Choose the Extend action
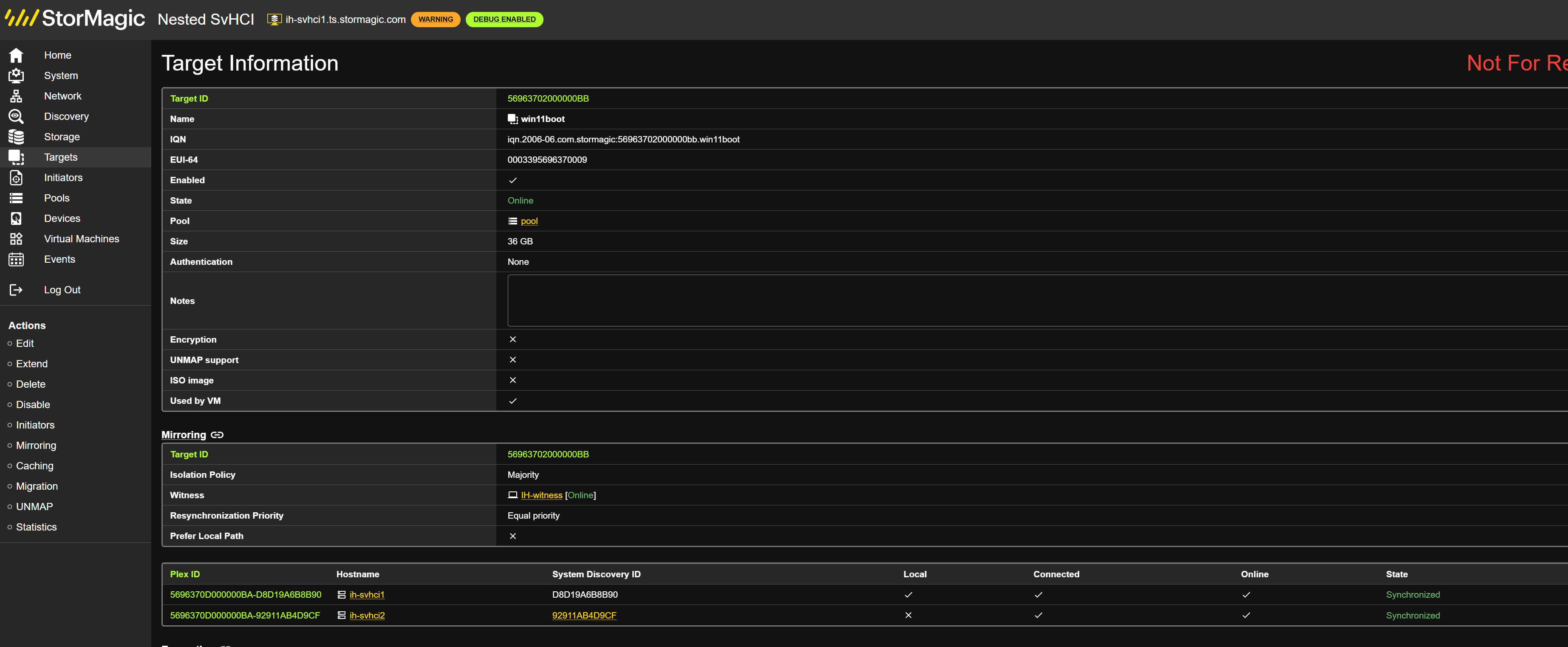The height and width of the screenshot is (647, 1568). pos(31,364)
